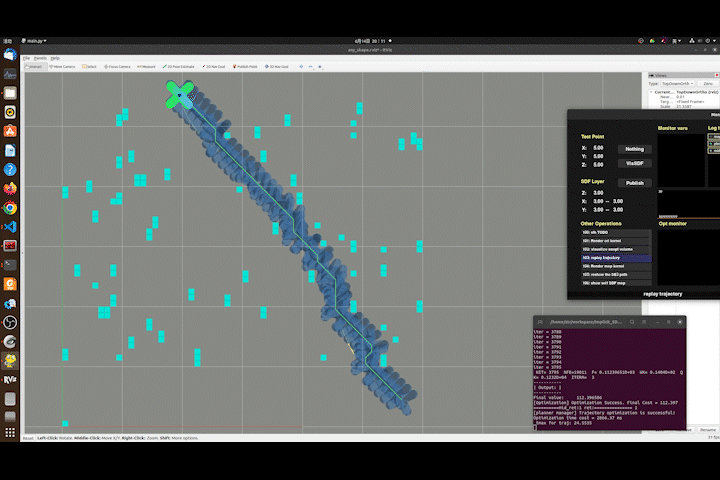This screenshot has height=480, width=720.
Task: Open System Monitor in the dock
Action: [x=10, y=74]
